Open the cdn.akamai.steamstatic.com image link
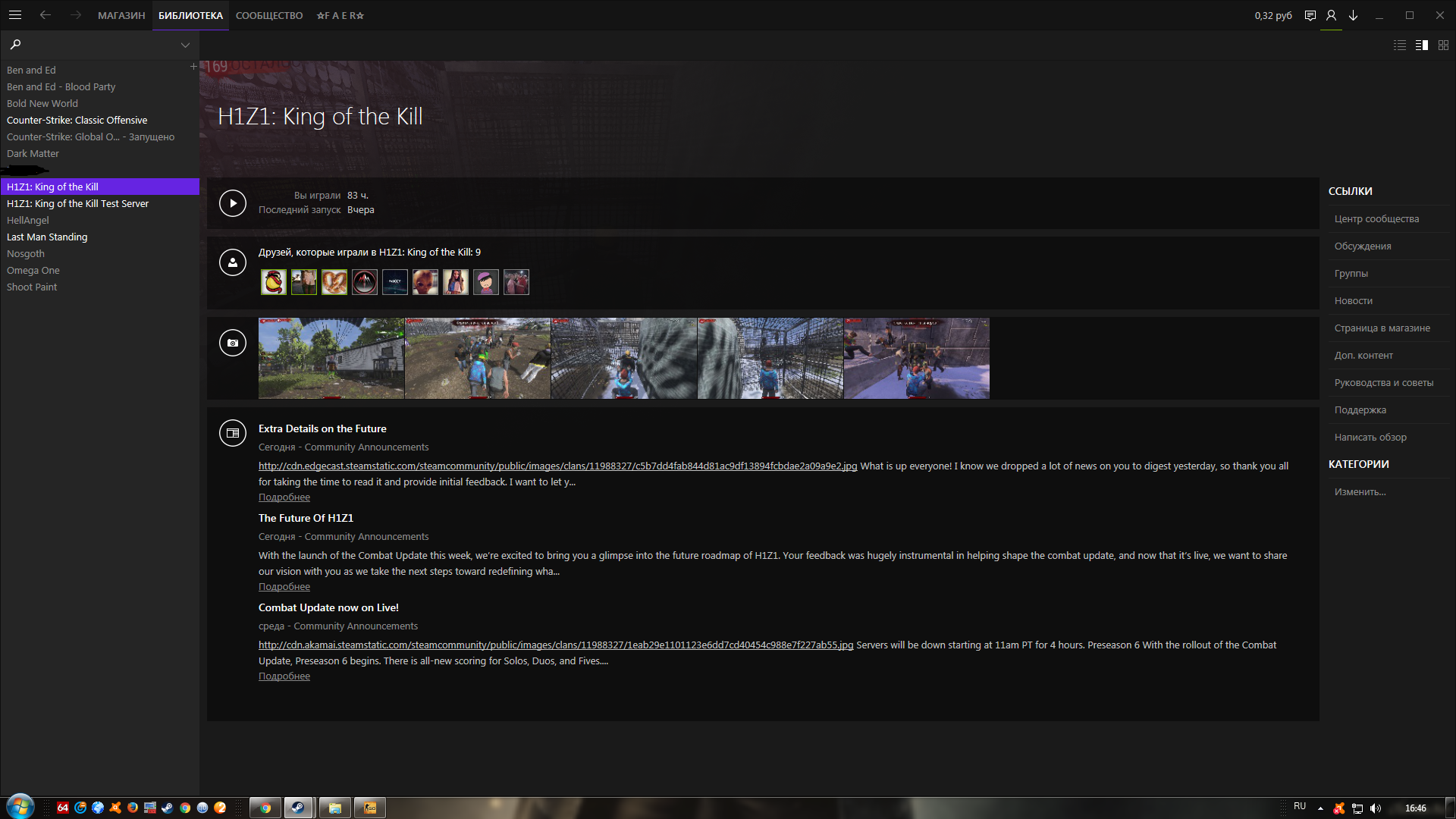 click(x=556, y=645)
